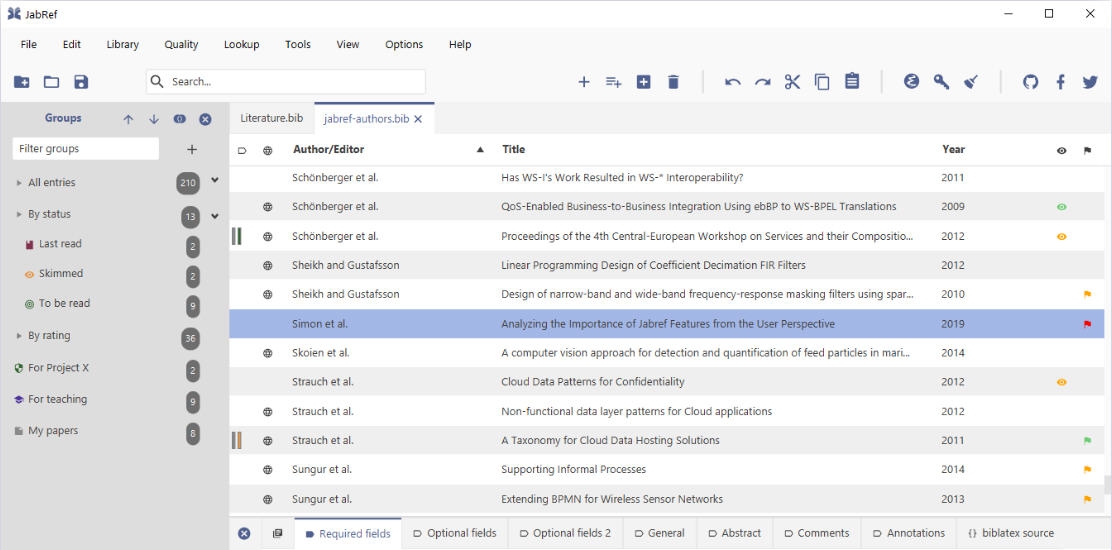Click the entry table vertical scrollbar thumb
Viewport: 1112px width, 550px height.
coord(1107,486)
